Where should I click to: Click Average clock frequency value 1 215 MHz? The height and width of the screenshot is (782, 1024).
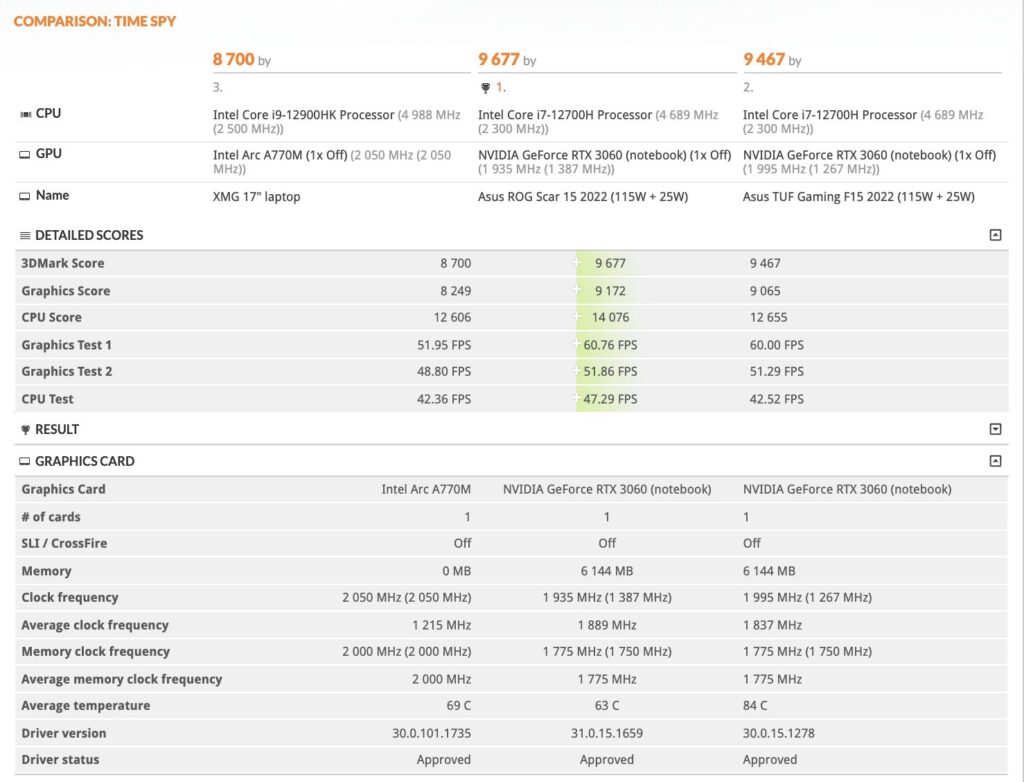coord(441,625)
